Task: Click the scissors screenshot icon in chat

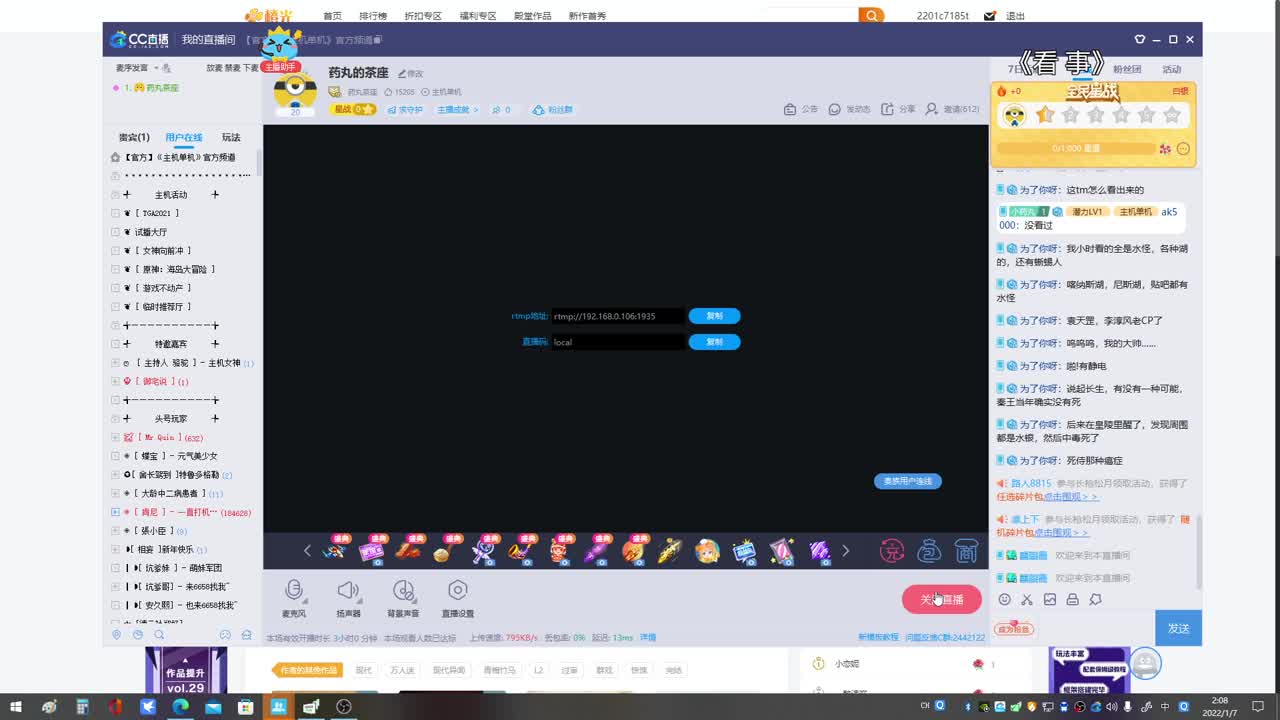Action: coord(1027,599)
